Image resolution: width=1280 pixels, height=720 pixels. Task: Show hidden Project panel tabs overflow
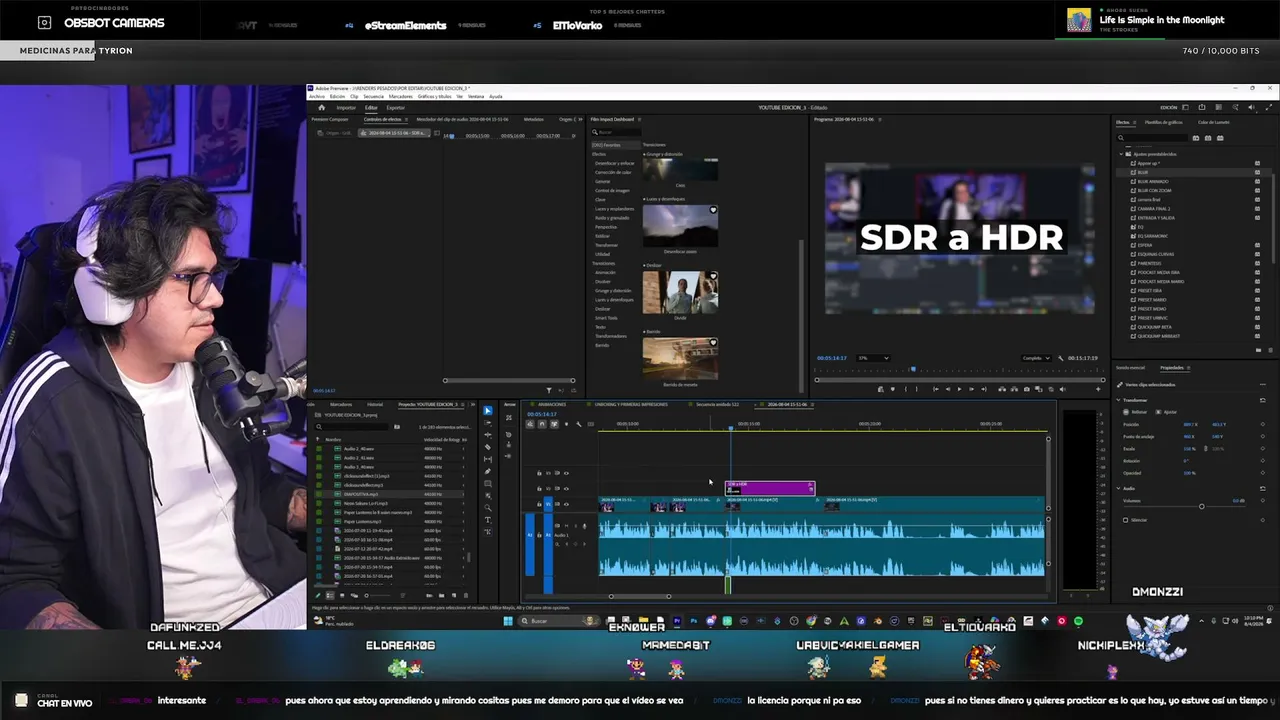click(474, 404)
